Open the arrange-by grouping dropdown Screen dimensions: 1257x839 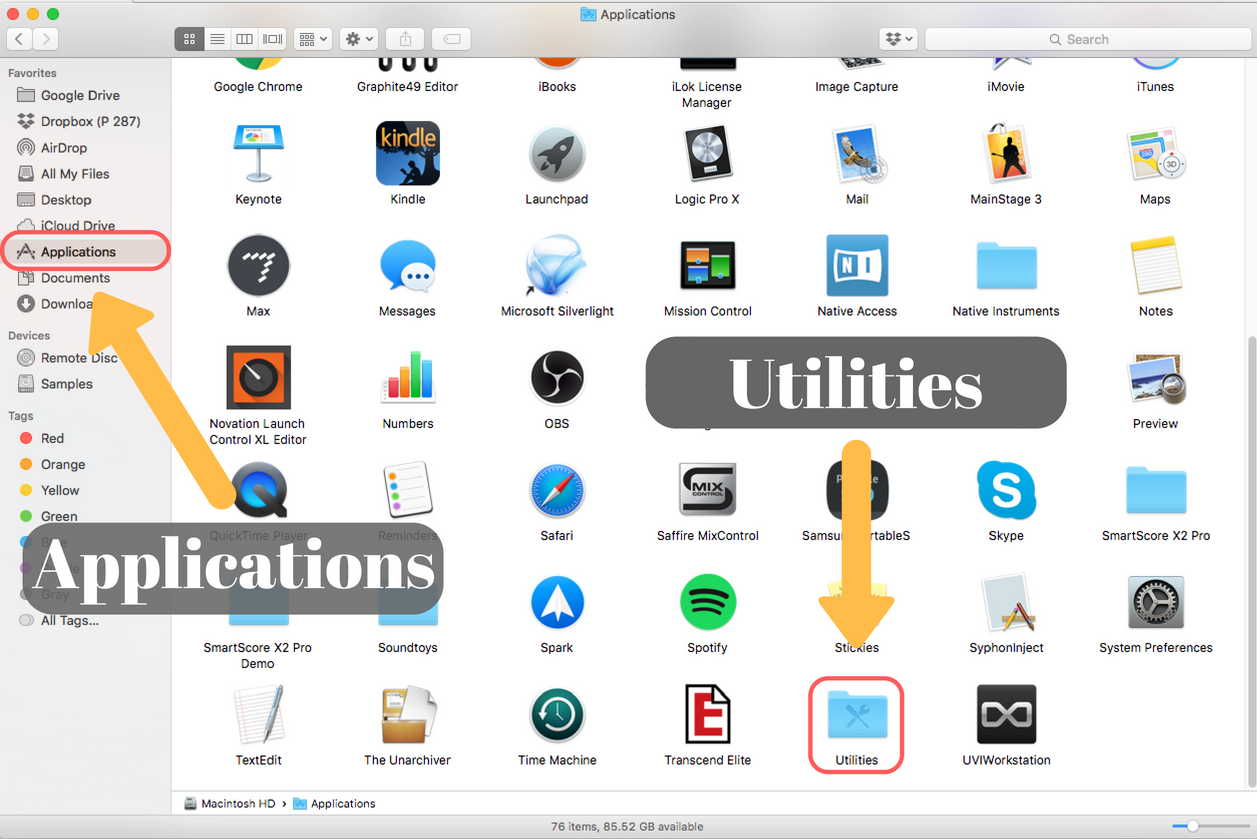click(313, 39)
